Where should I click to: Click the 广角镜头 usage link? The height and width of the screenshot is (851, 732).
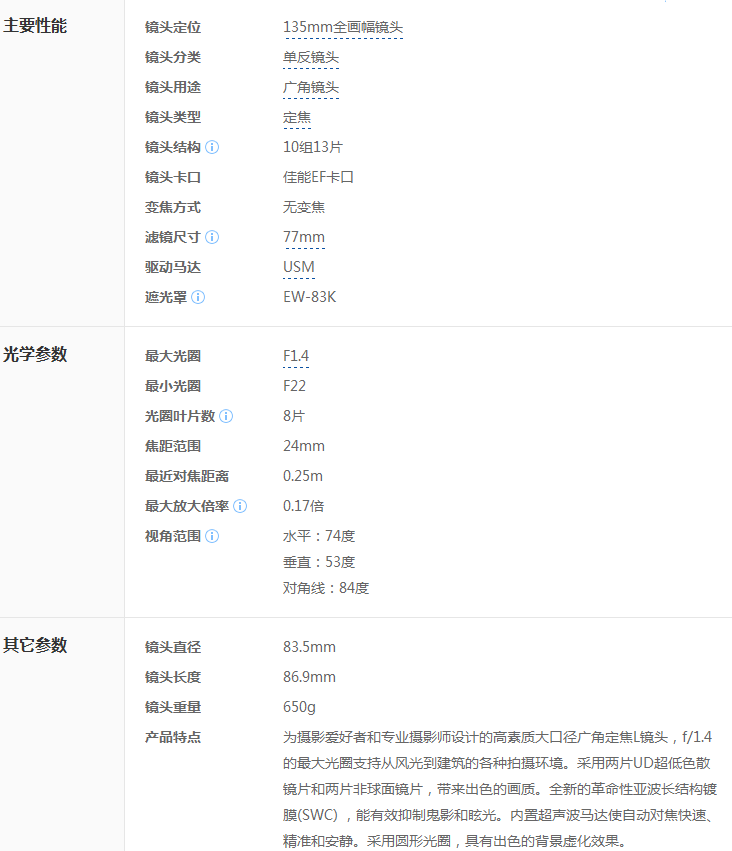(x=311, y=87)
